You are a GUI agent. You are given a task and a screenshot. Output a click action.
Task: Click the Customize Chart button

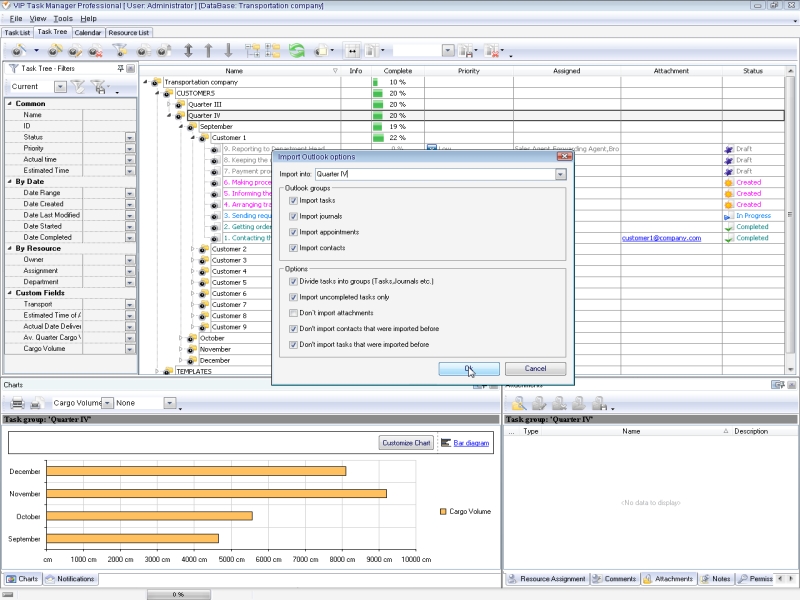[405, 442]
